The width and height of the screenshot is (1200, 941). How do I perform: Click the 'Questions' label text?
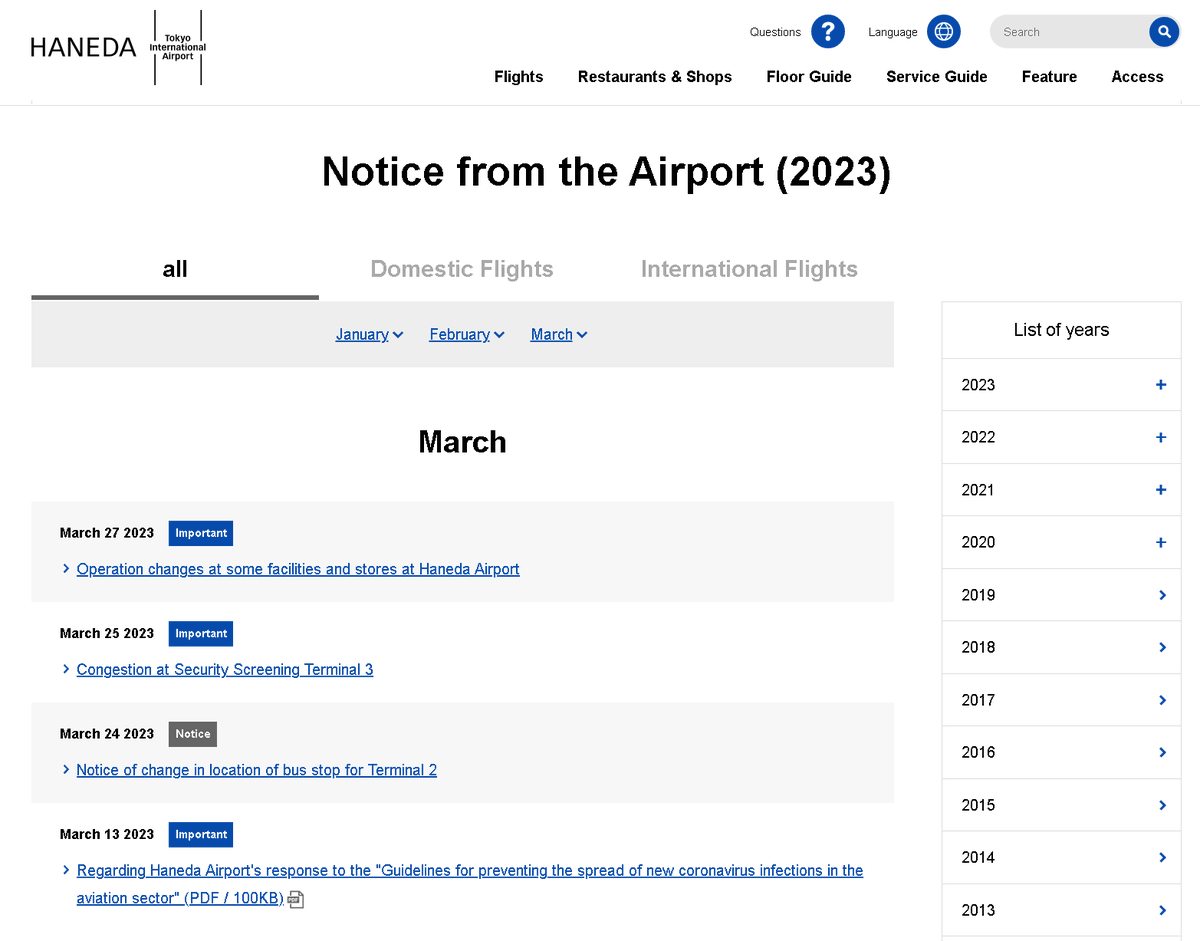[775, 32]
